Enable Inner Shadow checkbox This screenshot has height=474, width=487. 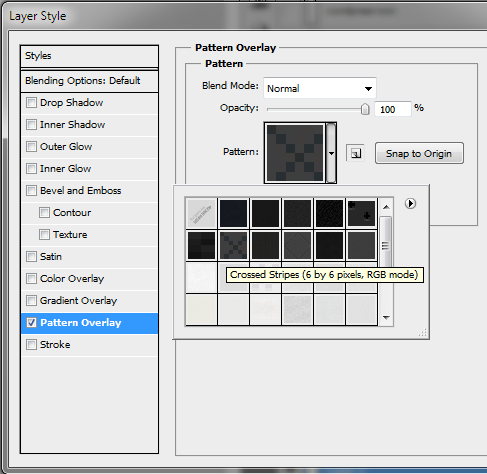[31, 124]
